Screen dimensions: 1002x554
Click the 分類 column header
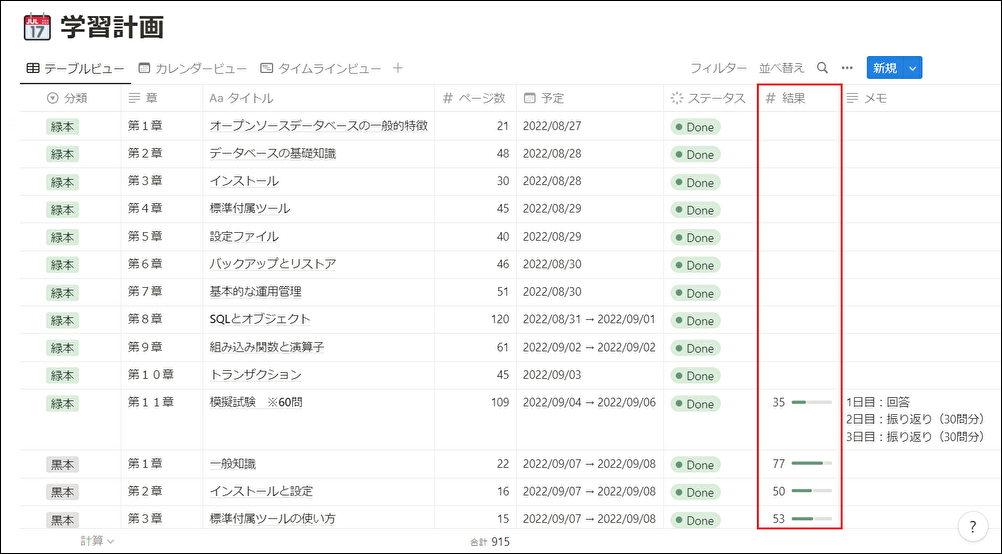(67, 98)
